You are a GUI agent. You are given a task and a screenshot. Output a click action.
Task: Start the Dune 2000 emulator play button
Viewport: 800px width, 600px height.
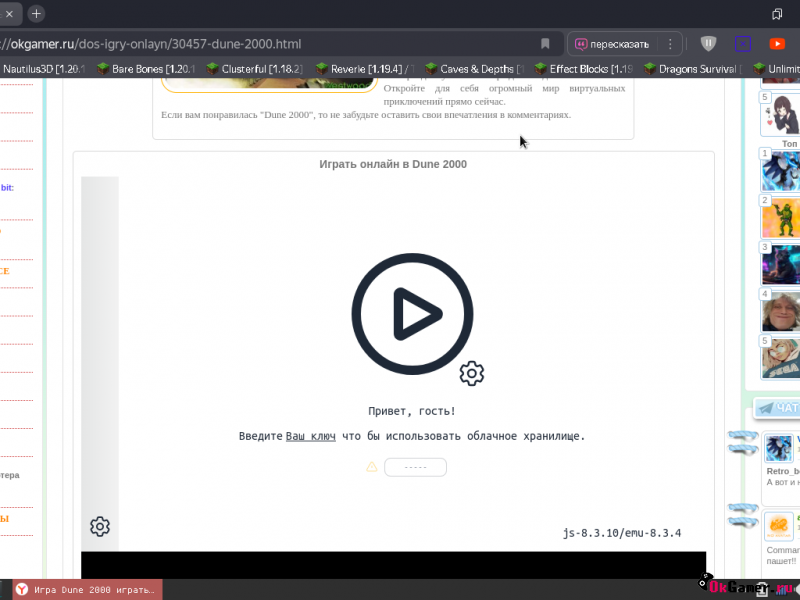[x=412, y=314]
